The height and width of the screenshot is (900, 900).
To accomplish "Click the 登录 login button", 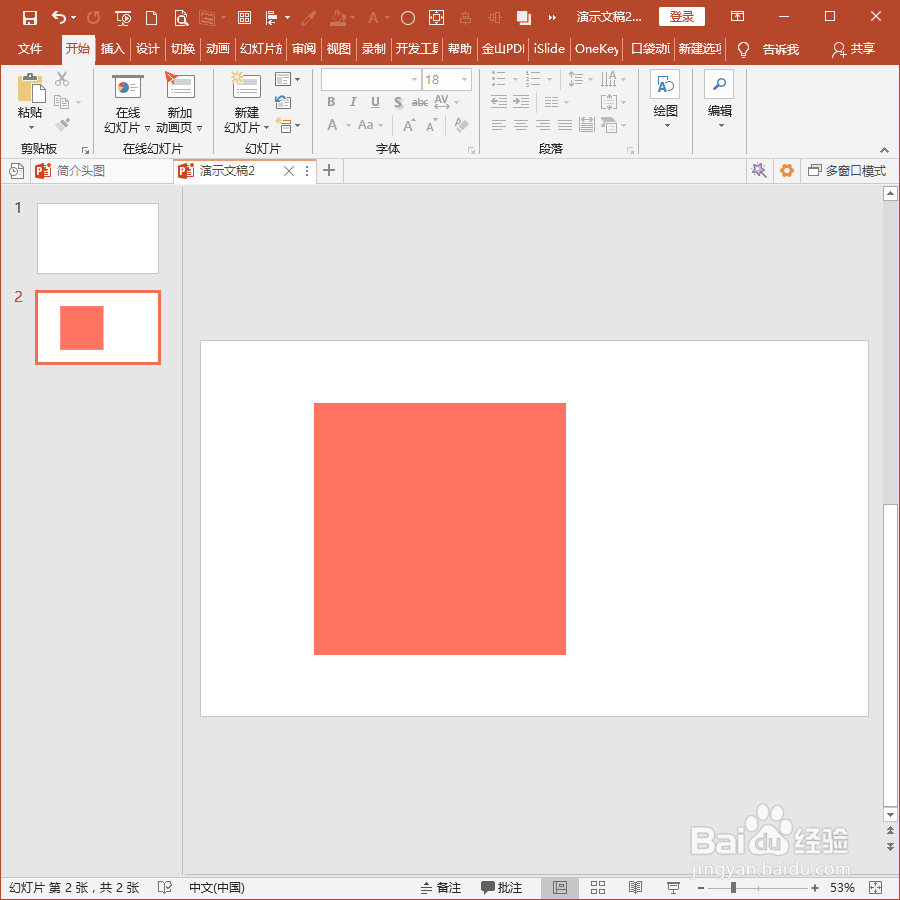I will pyautogui.click(x=682, y=17).
